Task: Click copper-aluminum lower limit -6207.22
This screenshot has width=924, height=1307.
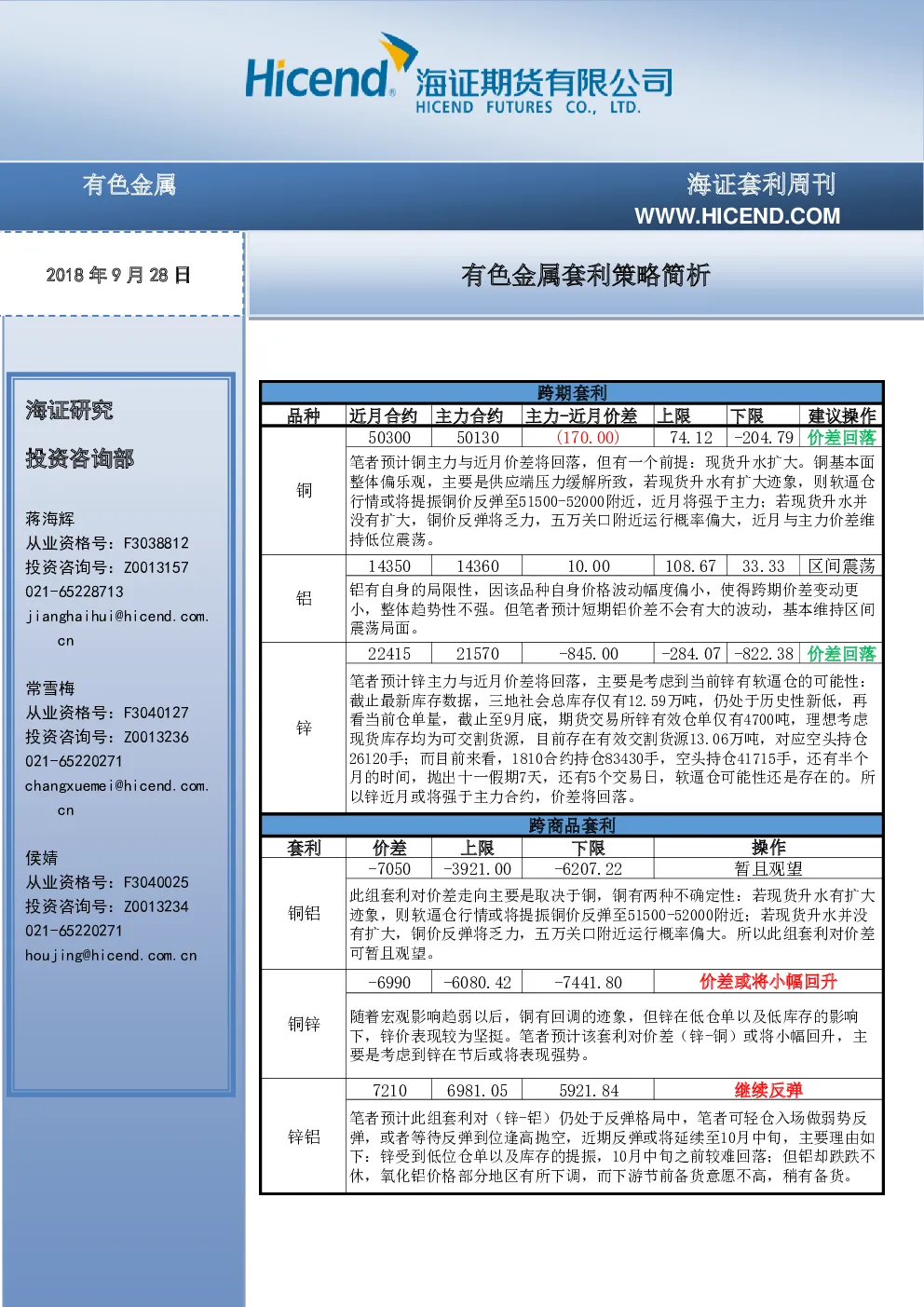Action: click(x=589, y=869)
